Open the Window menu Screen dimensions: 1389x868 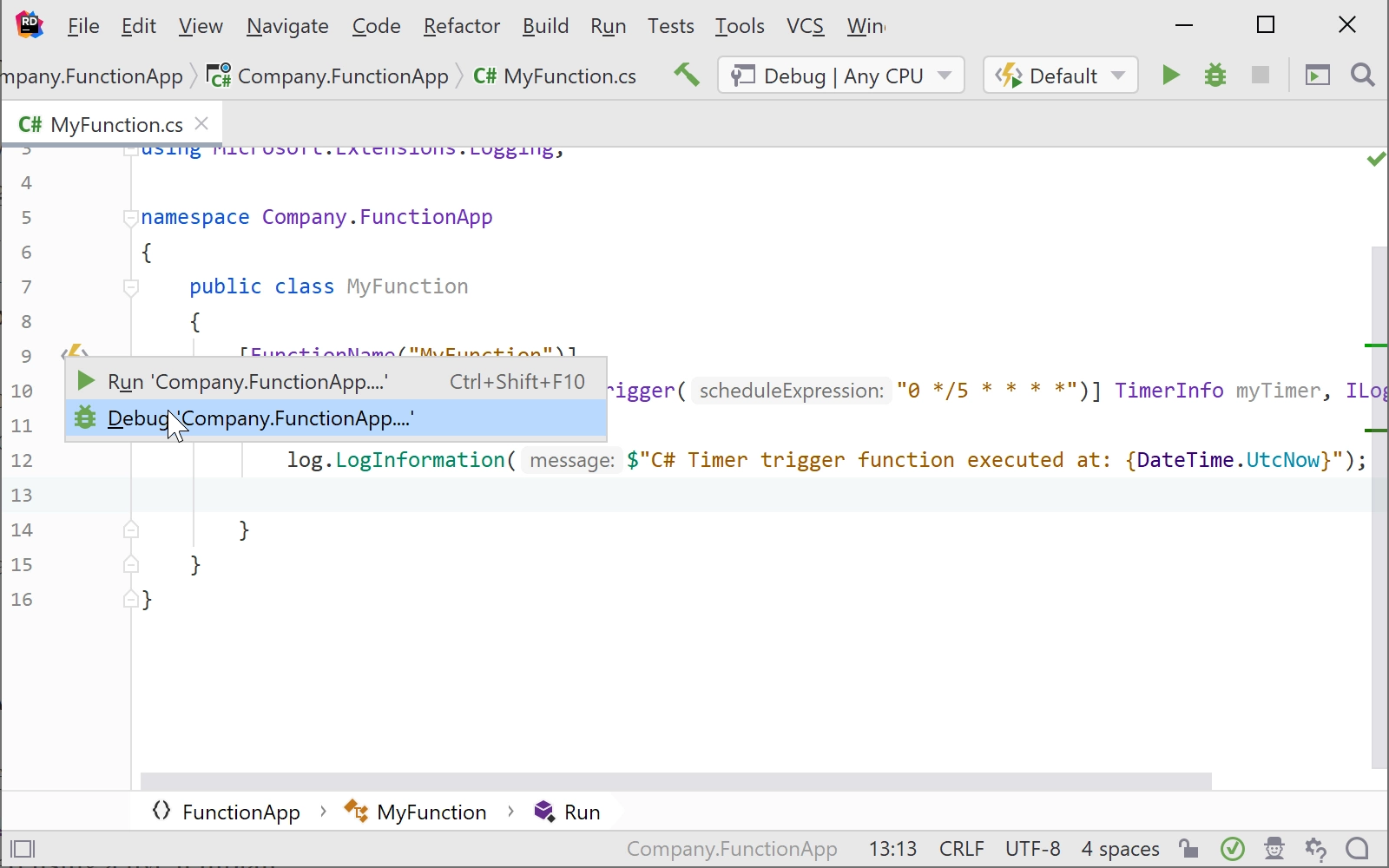pos(866,26)
